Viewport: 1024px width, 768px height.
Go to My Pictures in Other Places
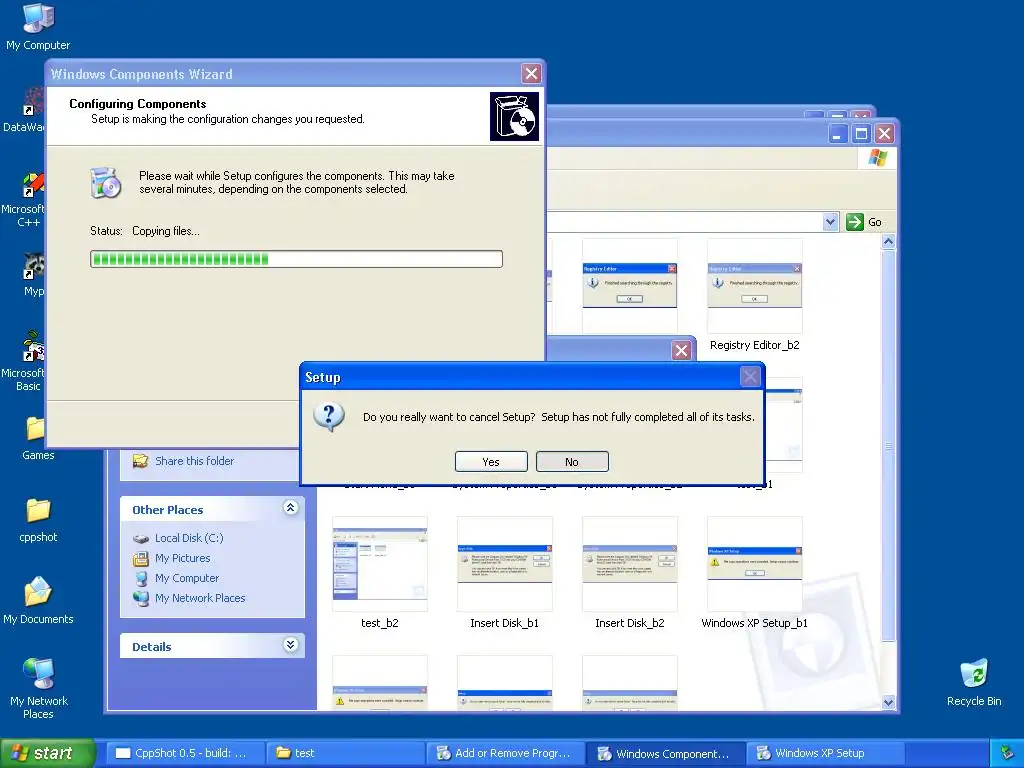pos(182,558)
